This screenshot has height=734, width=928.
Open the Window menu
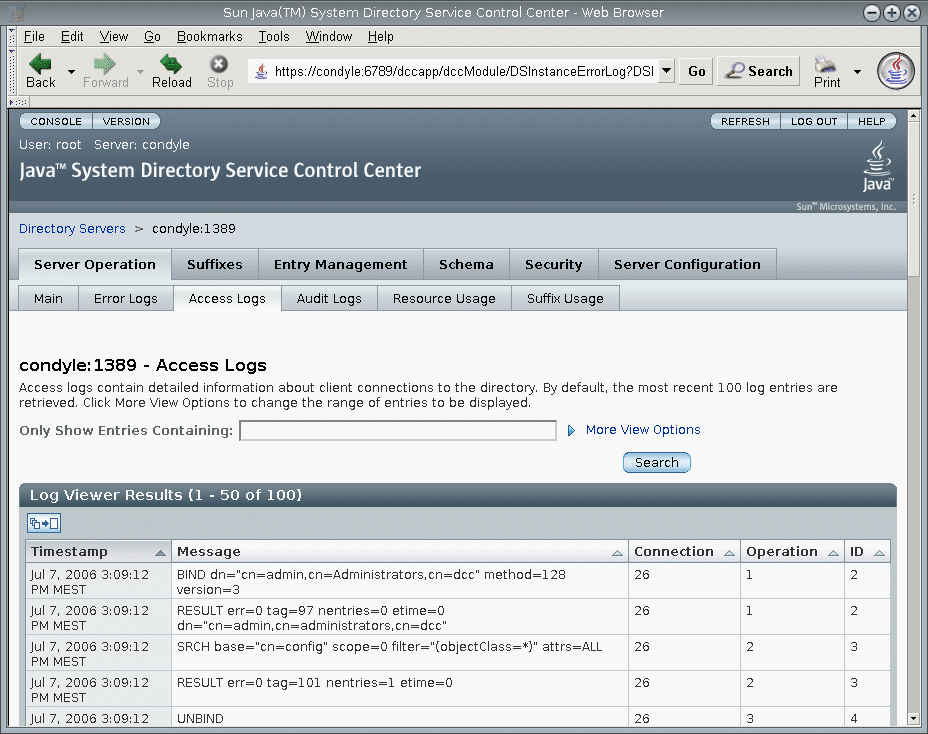328,37
